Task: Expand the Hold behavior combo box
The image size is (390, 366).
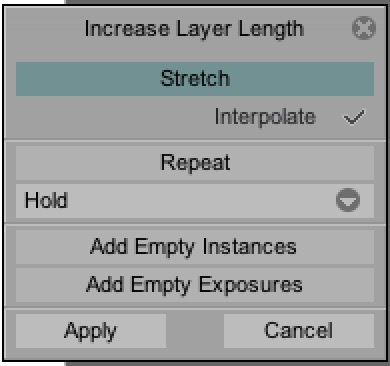Action: [195, 201]
